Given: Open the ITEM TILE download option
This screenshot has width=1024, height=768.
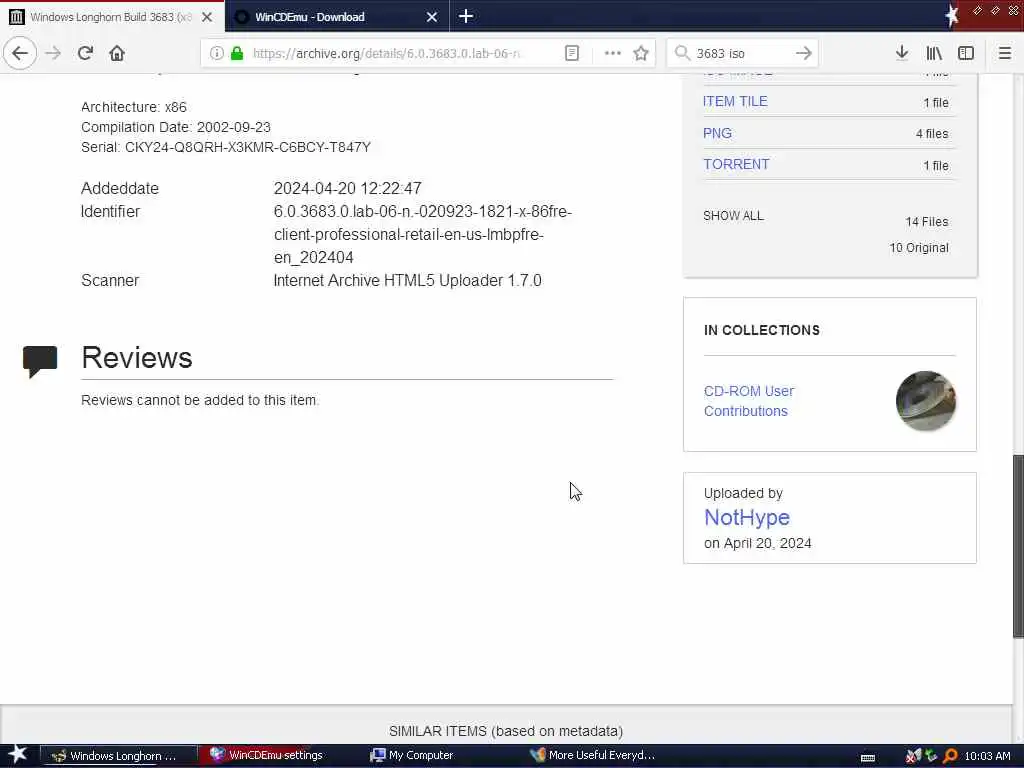Looking at the screenshot, I should 735,101.
